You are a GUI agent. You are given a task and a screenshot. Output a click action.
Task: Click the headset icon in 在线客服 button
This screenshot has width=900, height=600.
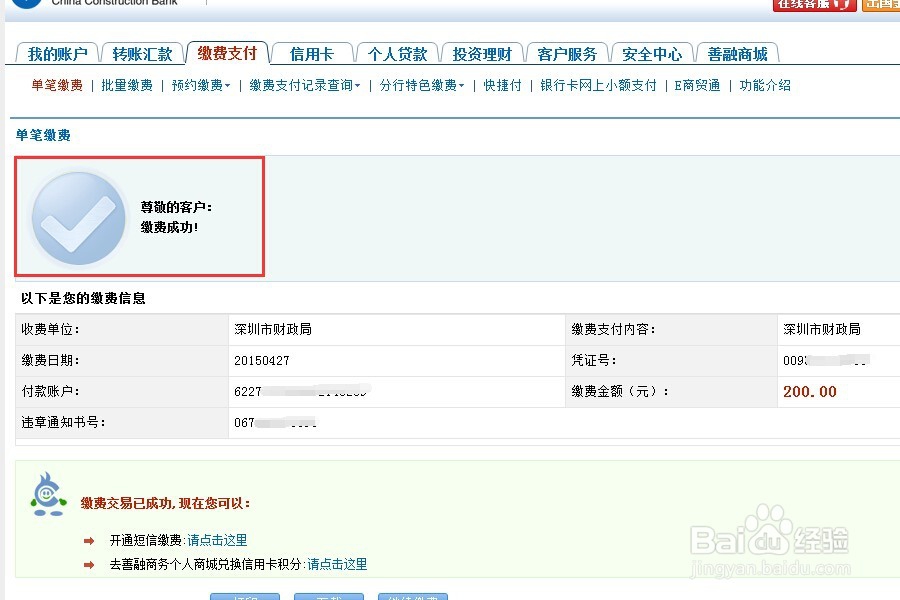tap(838, 6)
